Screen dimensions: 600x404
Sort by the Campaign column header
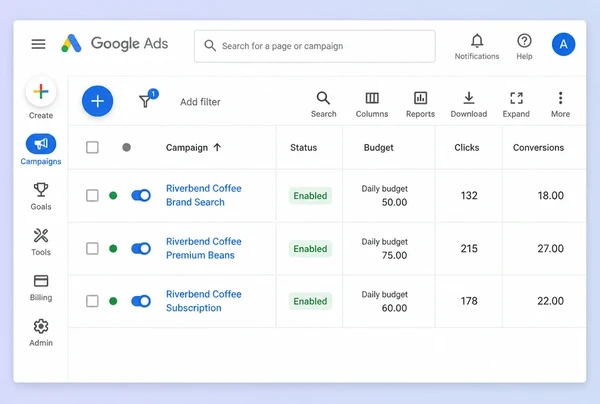pos(187,148)
